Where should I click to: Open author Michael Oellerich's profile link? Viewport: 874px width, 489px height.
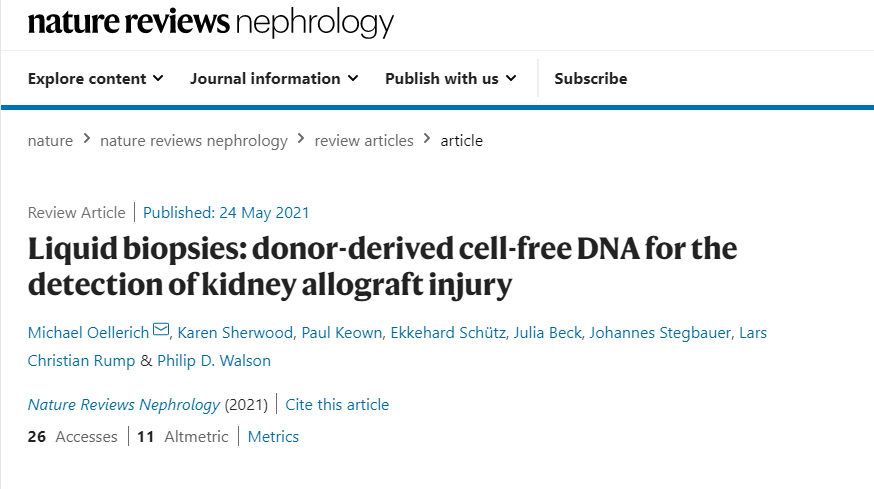[x=88, y=332]
